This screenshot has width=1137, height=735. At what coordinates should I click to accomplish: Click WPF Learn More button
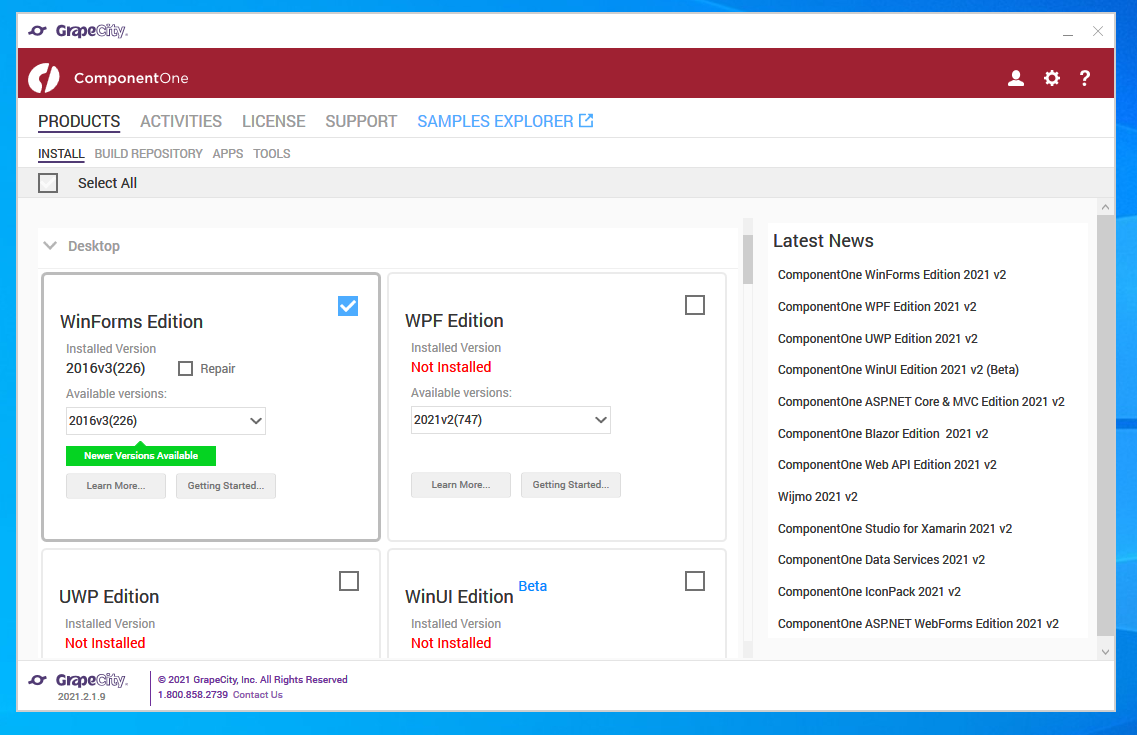460,485
